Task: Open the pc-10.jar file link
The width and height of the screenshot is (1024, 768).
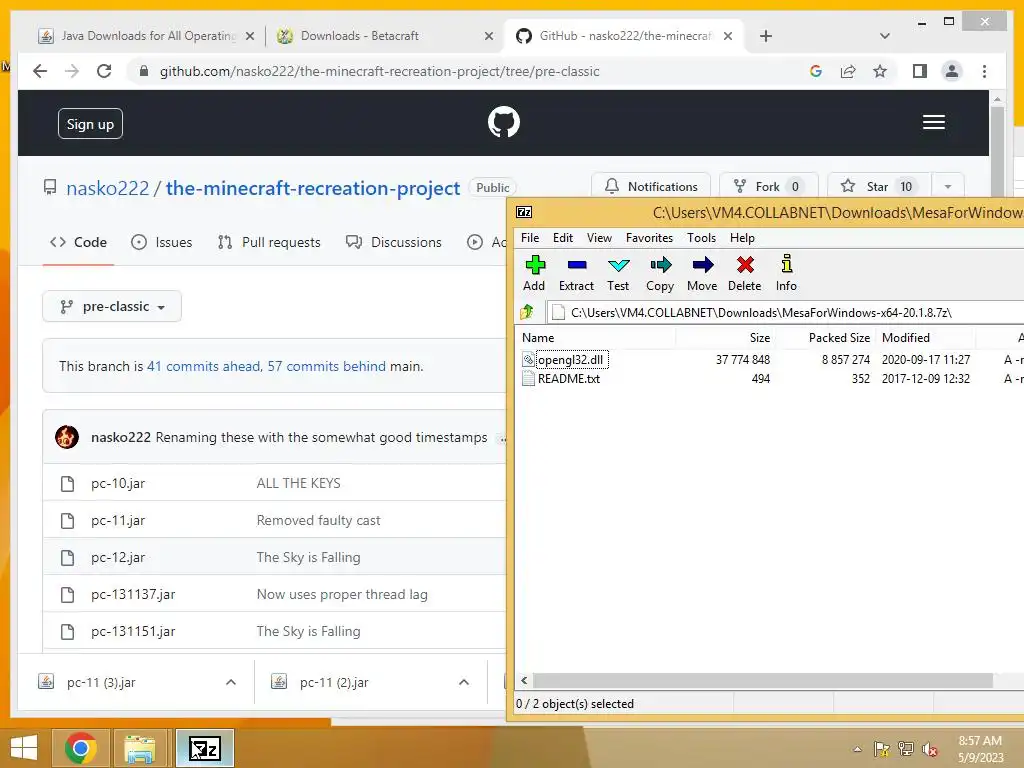Action: [x=118, y=483]
